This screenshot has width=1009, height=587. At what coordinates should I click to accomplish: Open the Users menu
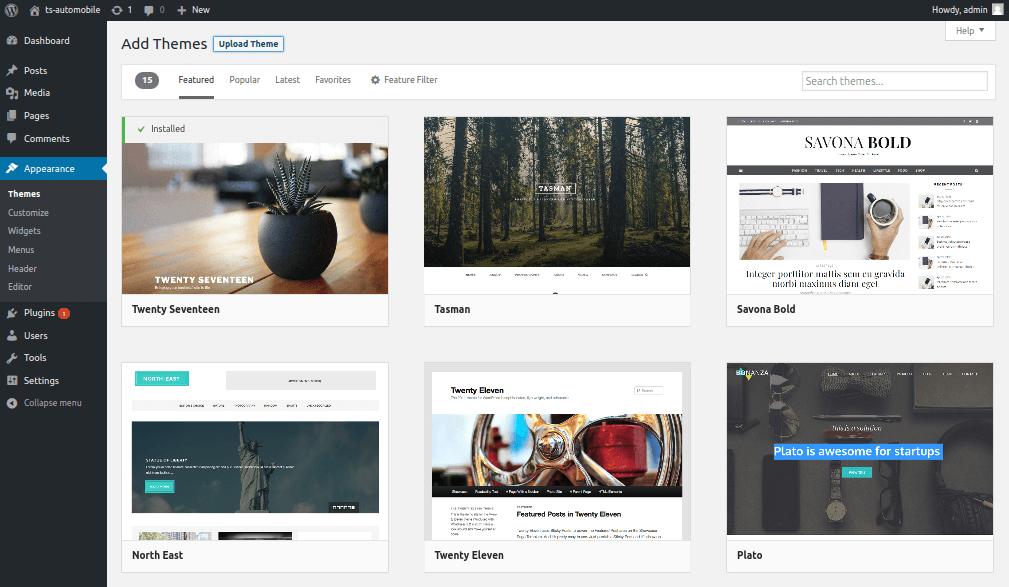click(36, 336)
